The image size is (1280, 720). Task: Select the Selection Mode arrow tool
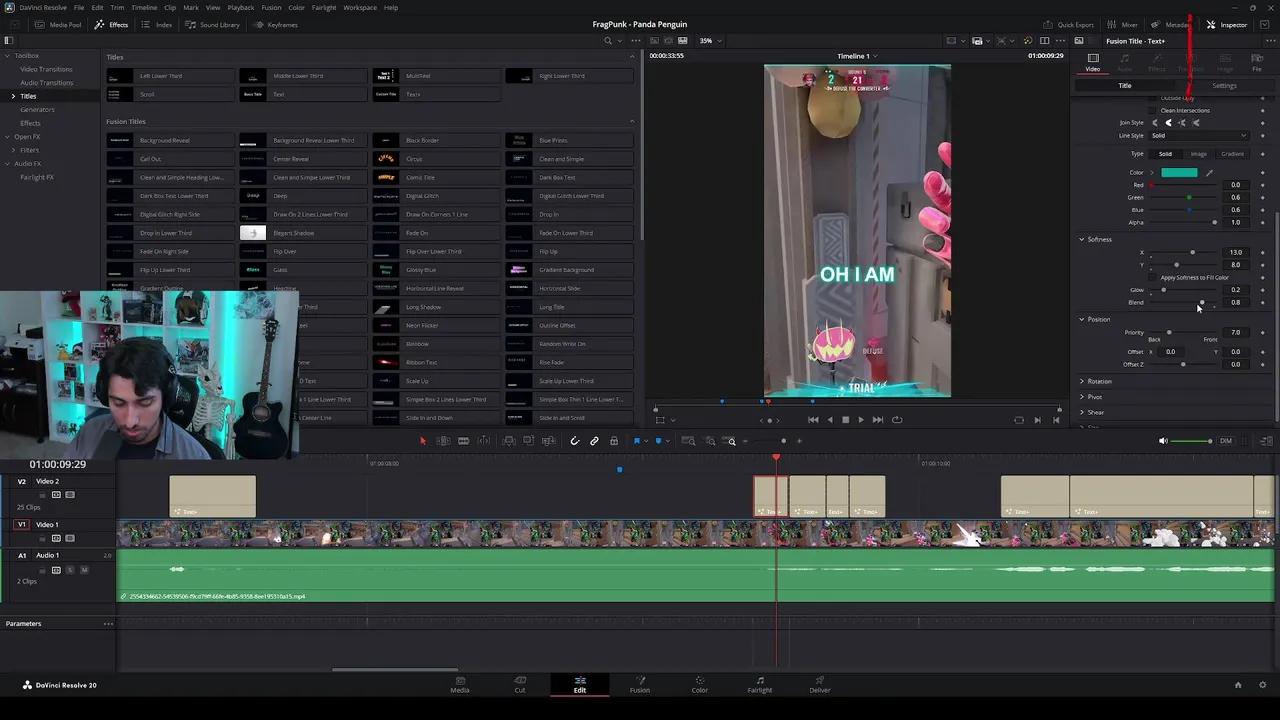tap(422, 441)
